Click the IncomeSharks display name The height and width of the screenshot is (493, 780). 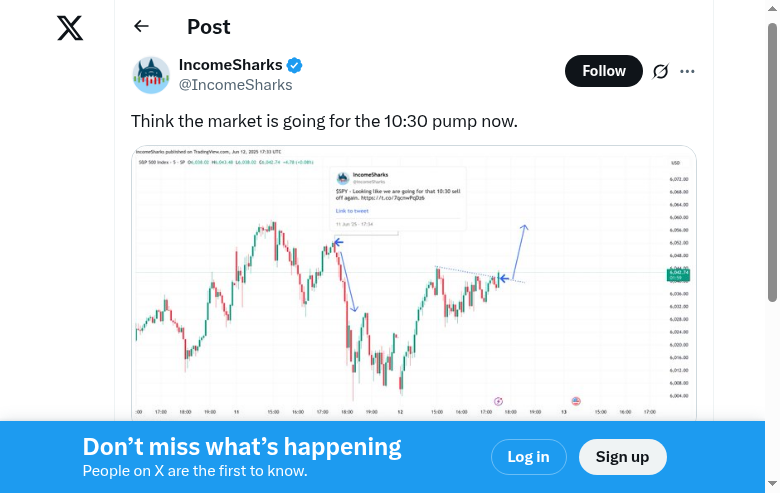pyautogui.click(x=230, y=65)
